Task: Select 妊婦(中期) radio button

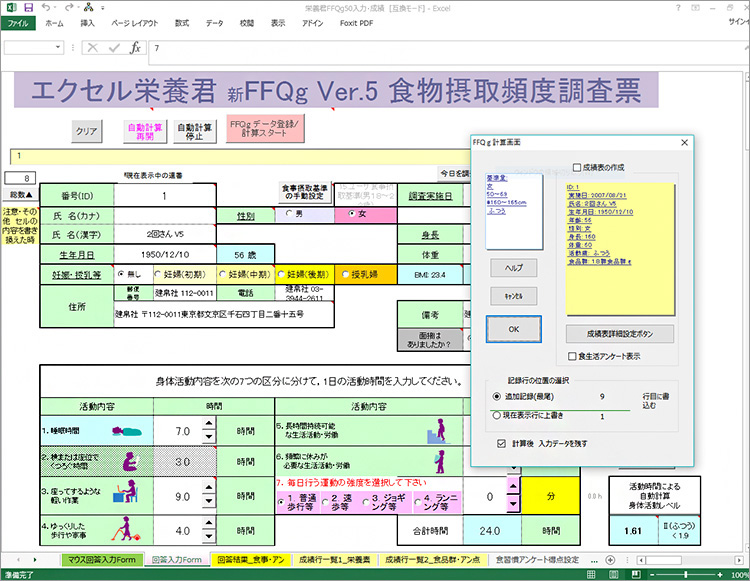Action: tap(222, 274)
